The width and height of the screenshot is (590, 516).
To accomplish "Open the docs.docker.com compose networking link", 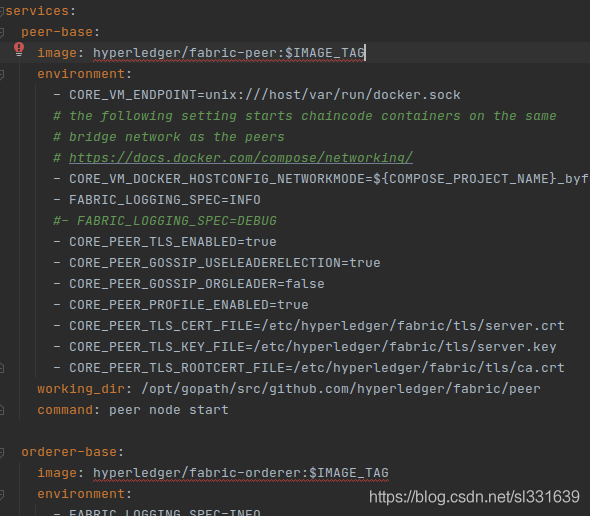I will tap(241, 158).
